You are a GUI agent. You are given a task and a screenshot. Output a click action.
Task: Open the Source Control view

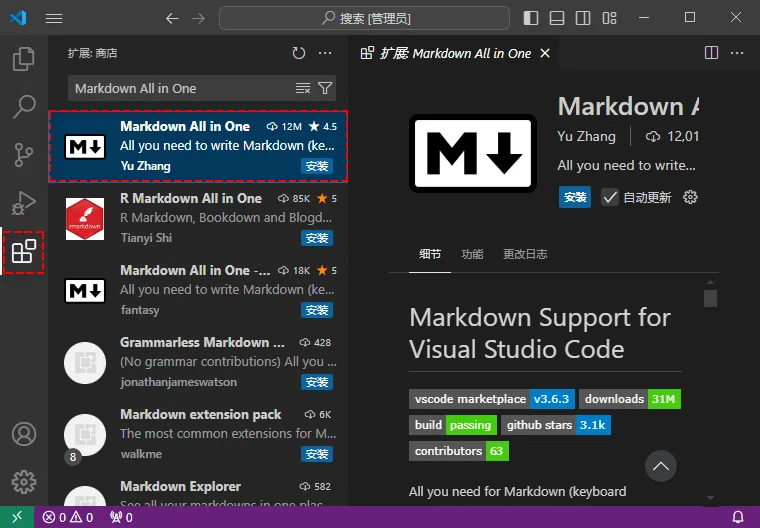point(23,155)
